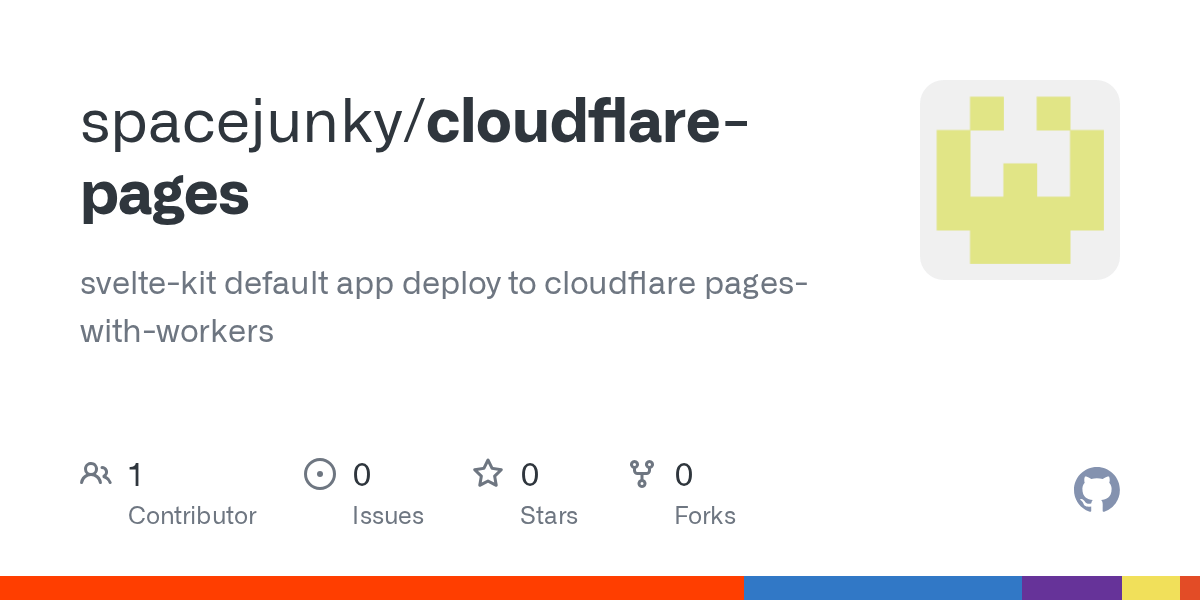Click the star outline icon
This screenshot has height=600, width=1200.
pos(488,473)
